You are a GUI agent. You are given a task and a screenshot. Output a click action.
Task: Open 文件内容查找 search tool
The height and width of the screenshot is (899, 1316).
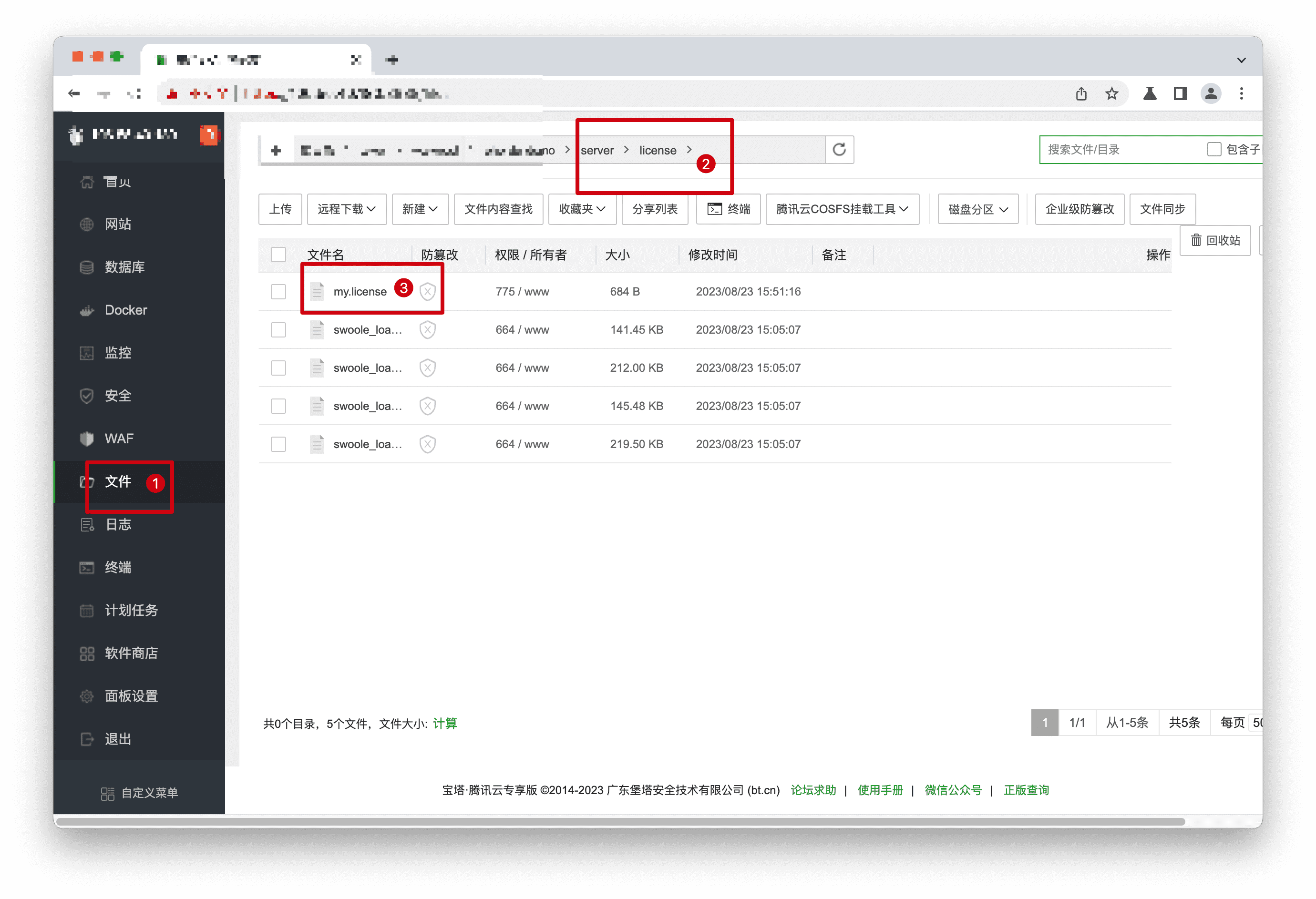(498, 209)
